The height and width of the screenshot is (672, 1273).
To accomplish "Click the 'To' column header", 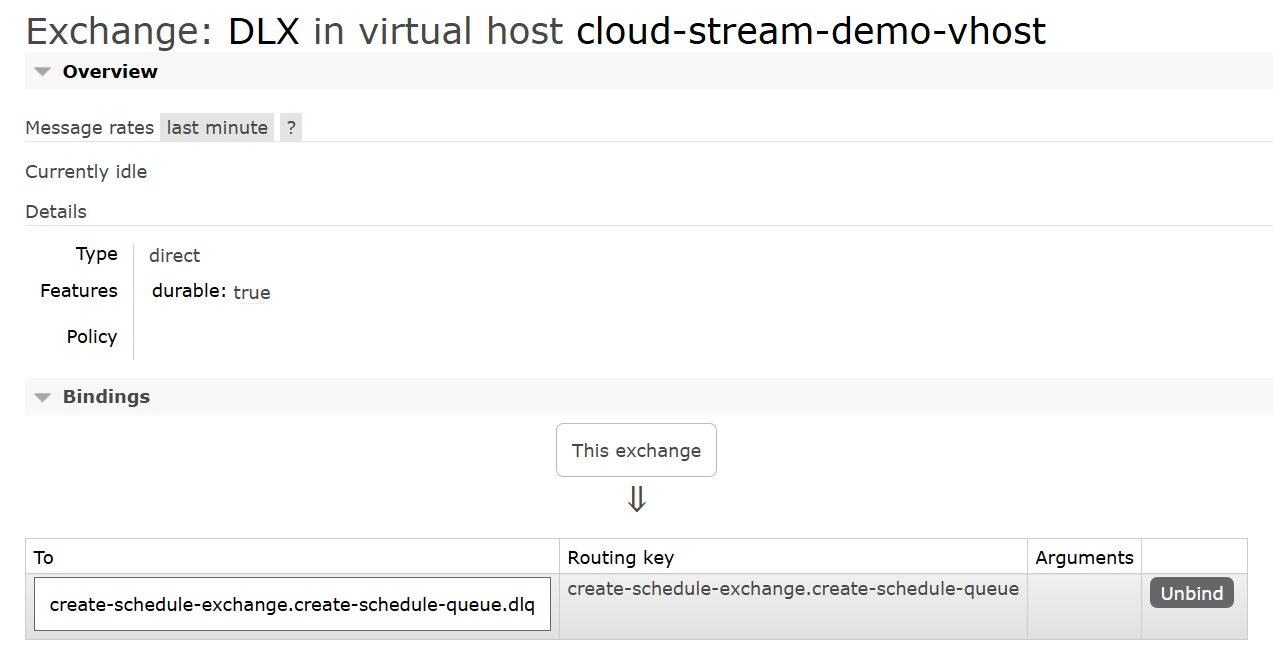I will (x=44, y=557).
